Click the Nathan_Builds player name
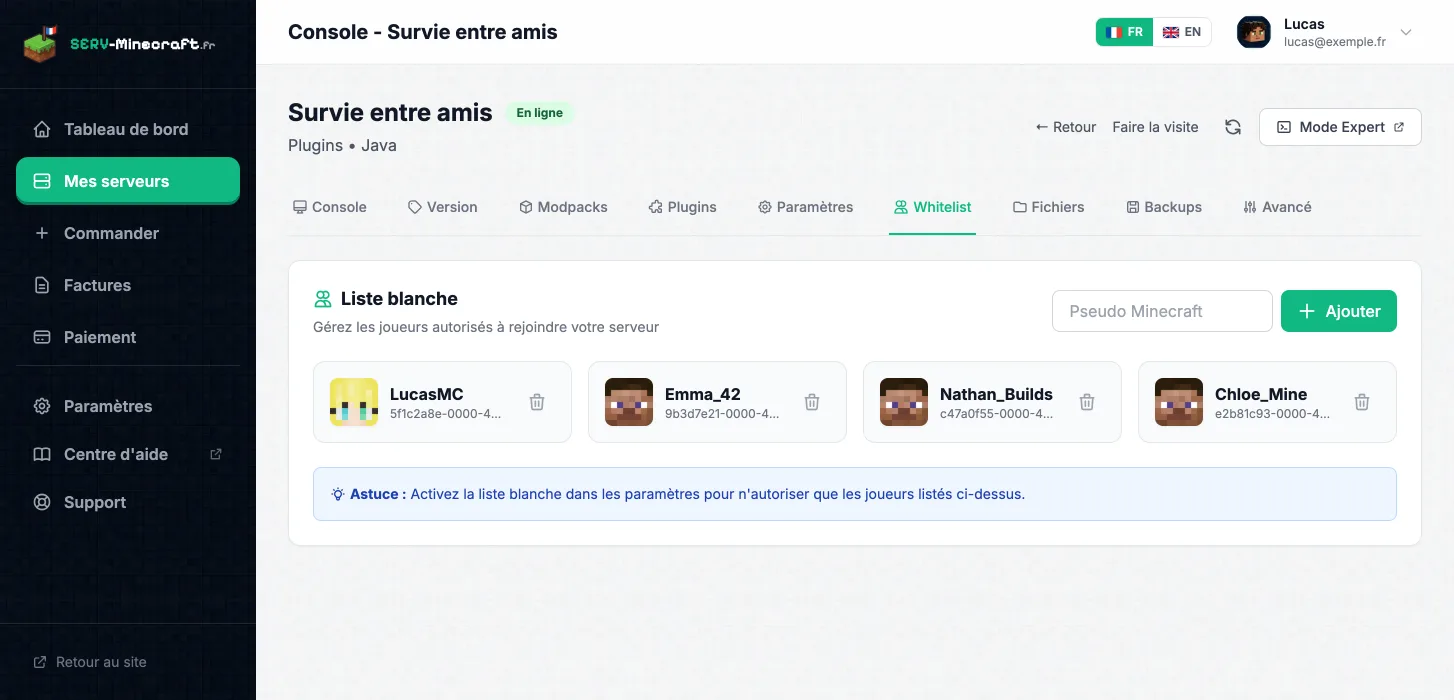This screenshot has width=1454, height=700. pos(996,394)
